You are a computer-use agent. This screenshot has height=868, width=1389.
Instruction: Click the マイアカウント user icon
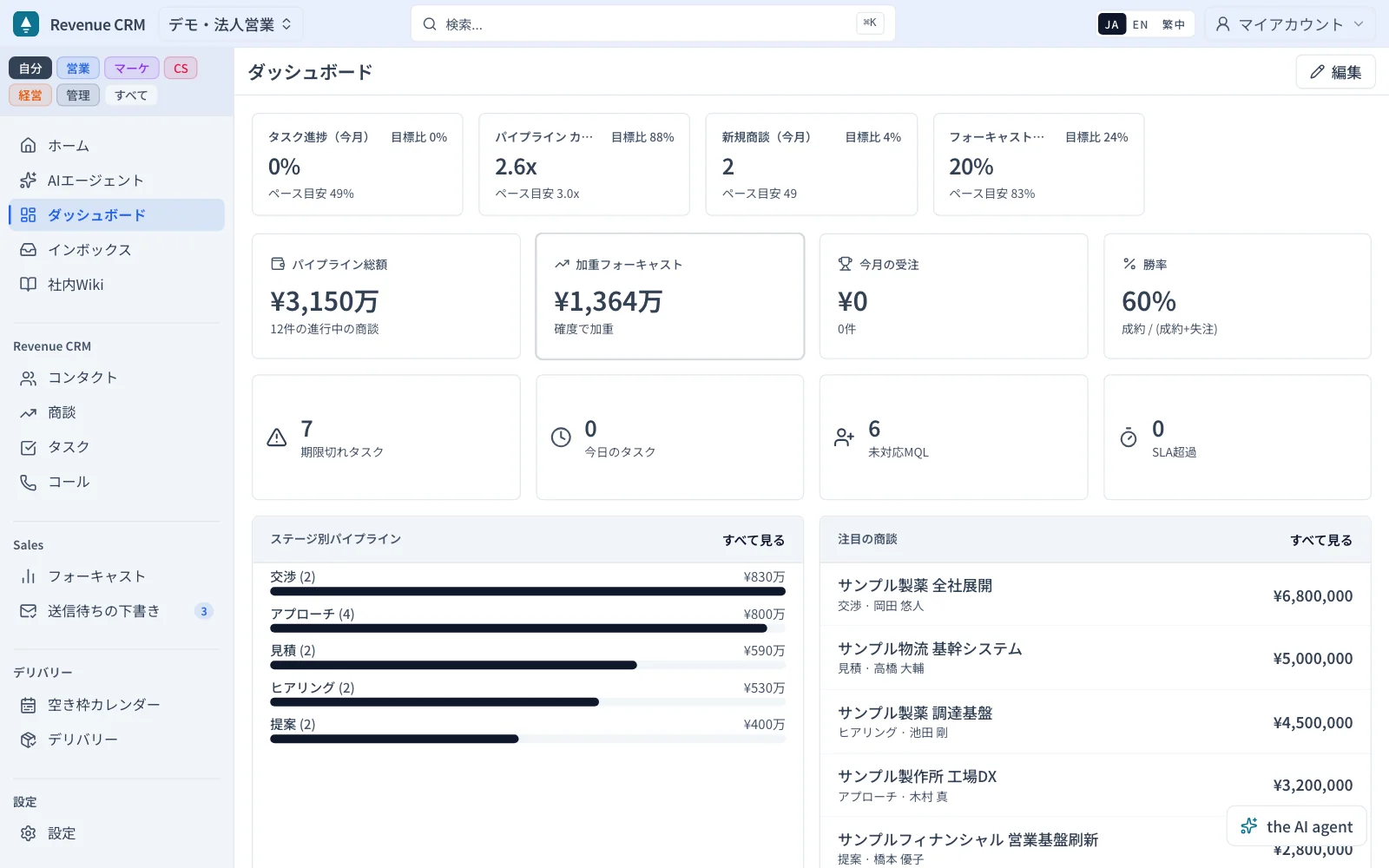1223,24
